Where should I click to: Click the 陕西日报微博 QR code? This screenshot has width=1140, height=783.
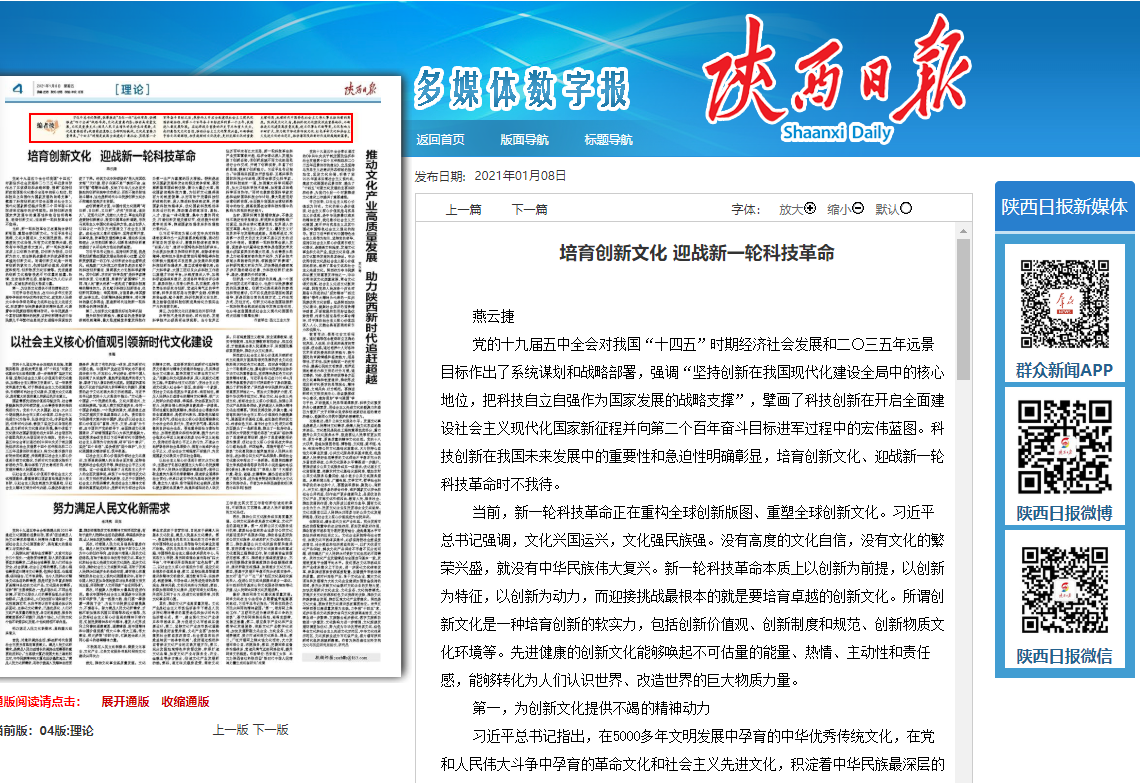[1064, 445]
